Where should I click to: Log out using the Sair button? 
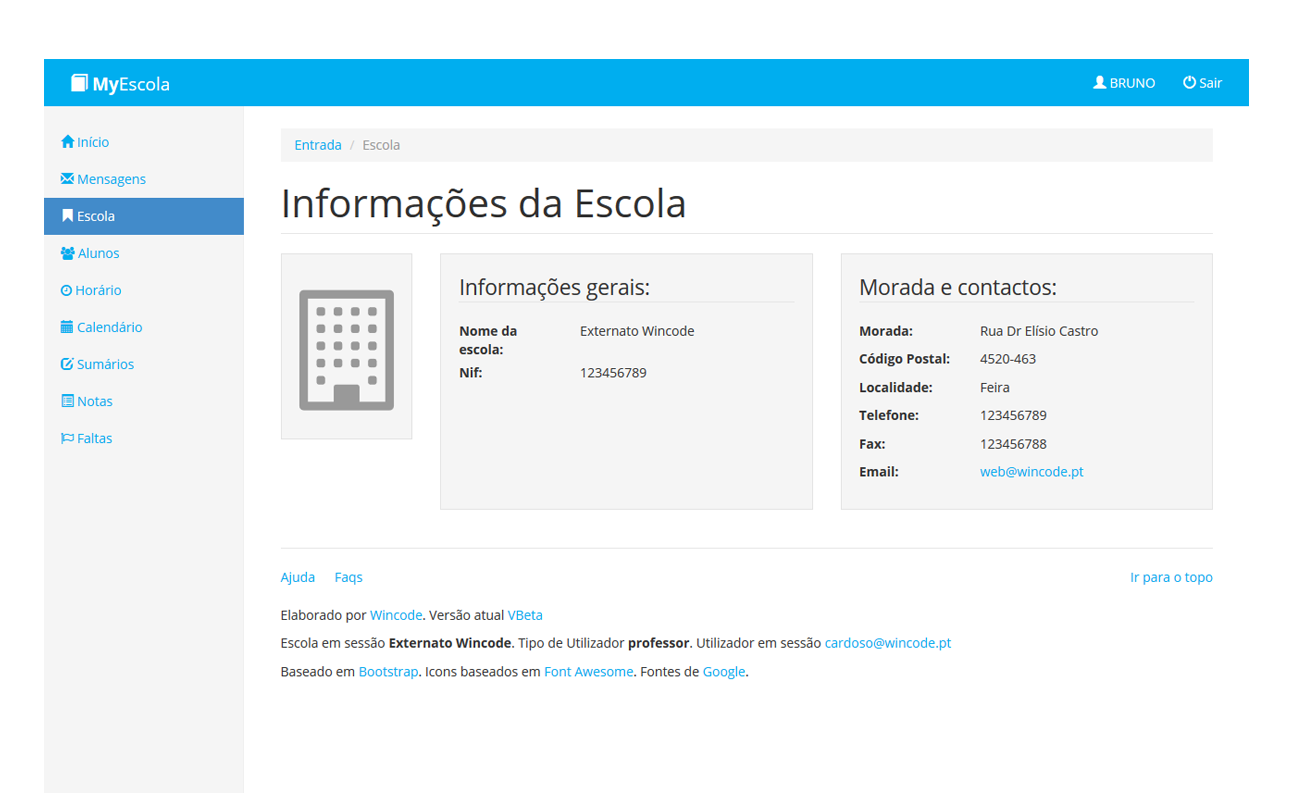click(x=1202, y=83)
